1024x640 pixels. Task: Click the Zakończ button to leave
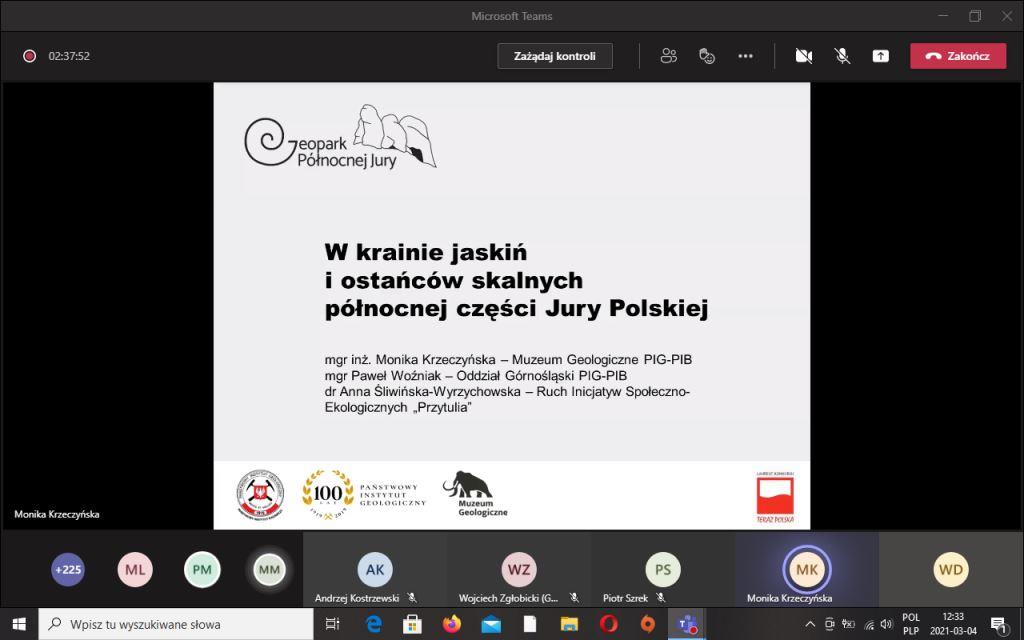957,56
